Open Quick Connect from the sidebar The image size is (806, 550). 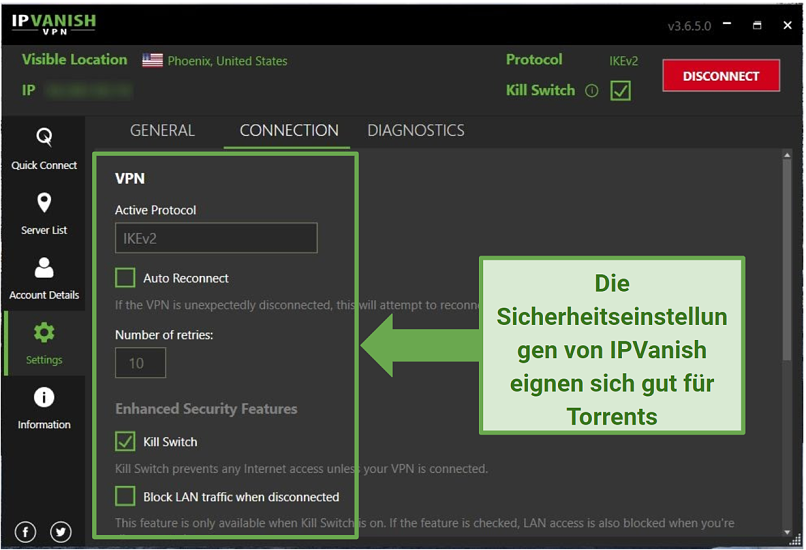[x=44, y=149]
